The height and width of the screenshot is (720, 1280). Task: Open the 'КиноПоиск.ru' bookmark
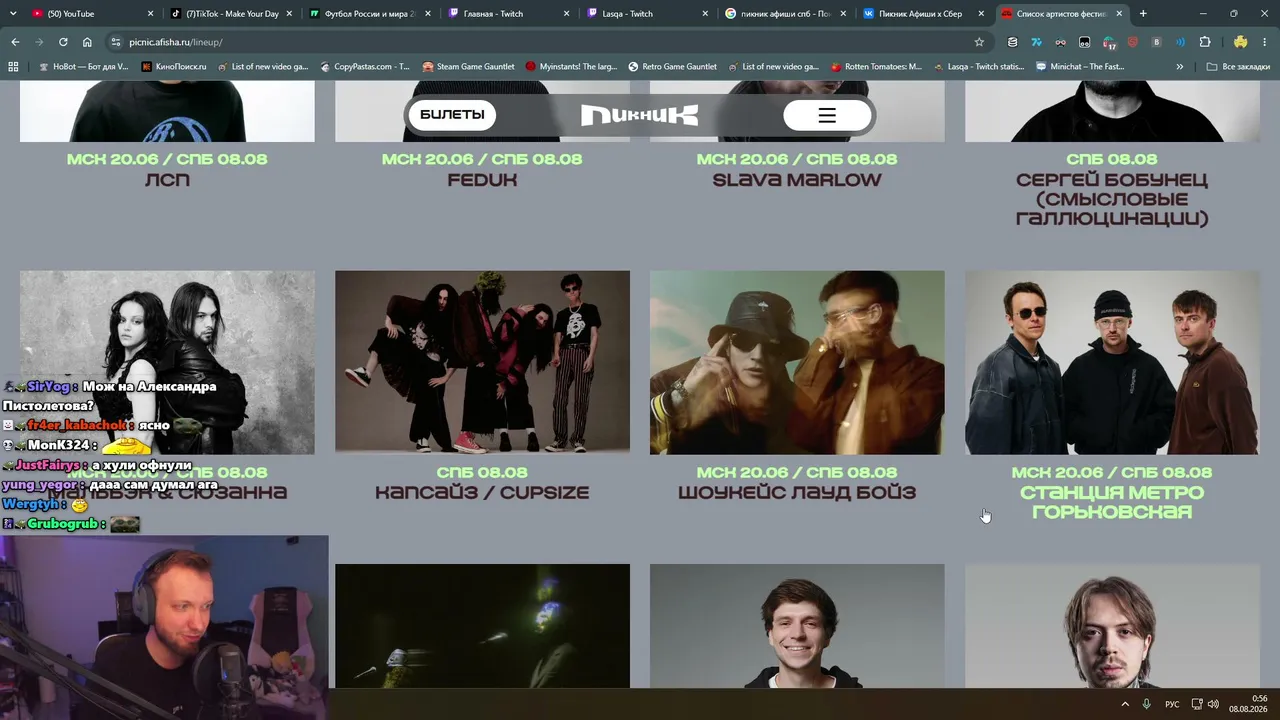pos(174,67)
